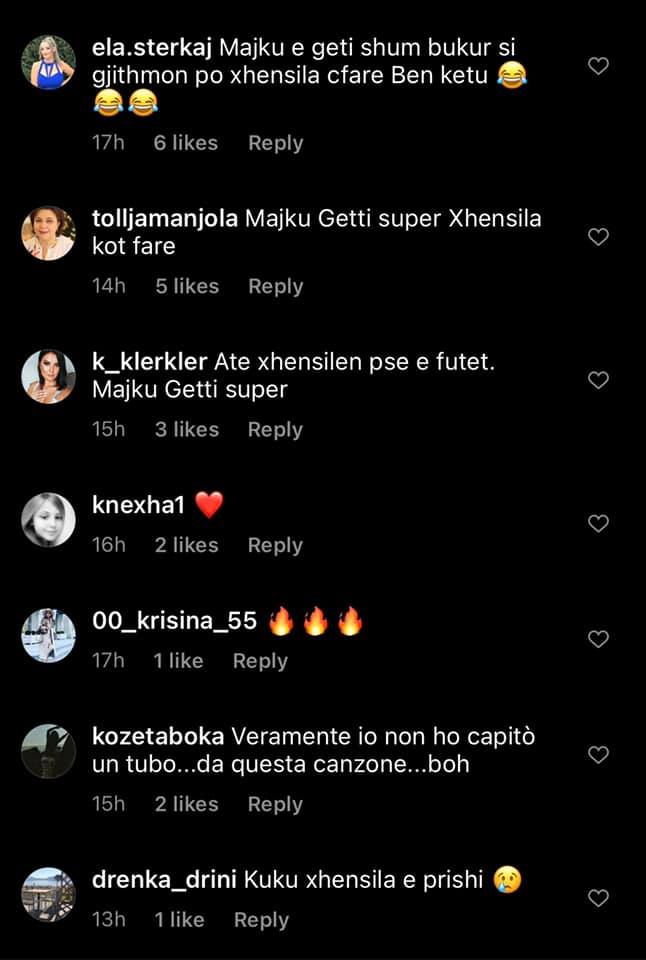This screenshot has height=960, width=646.
Task: Like drenka_drini's comment
Action: point(598,898)
